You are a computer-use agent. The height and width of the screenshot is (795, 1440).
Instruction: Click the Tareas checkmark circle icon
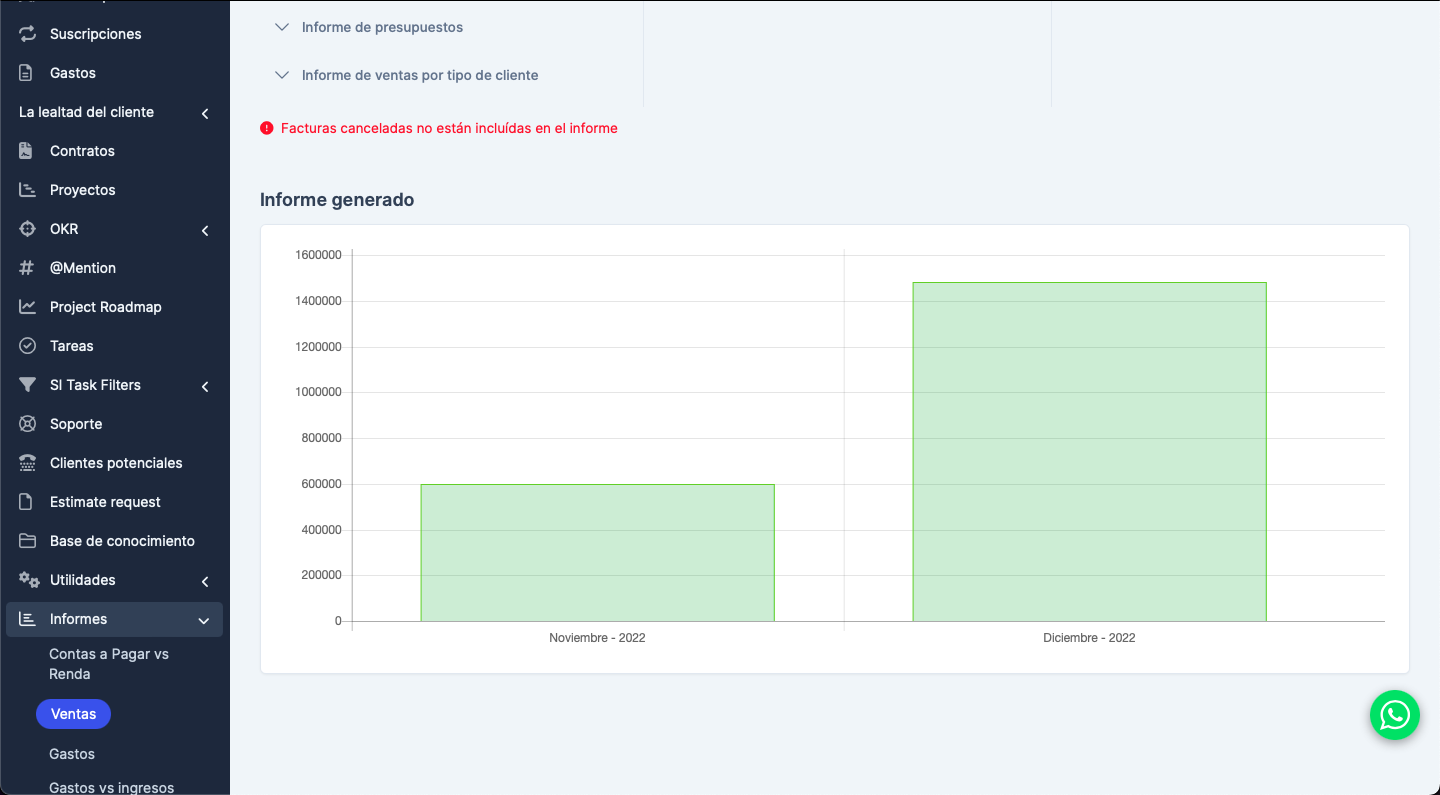pyautogui.click(x=27, y=346)
